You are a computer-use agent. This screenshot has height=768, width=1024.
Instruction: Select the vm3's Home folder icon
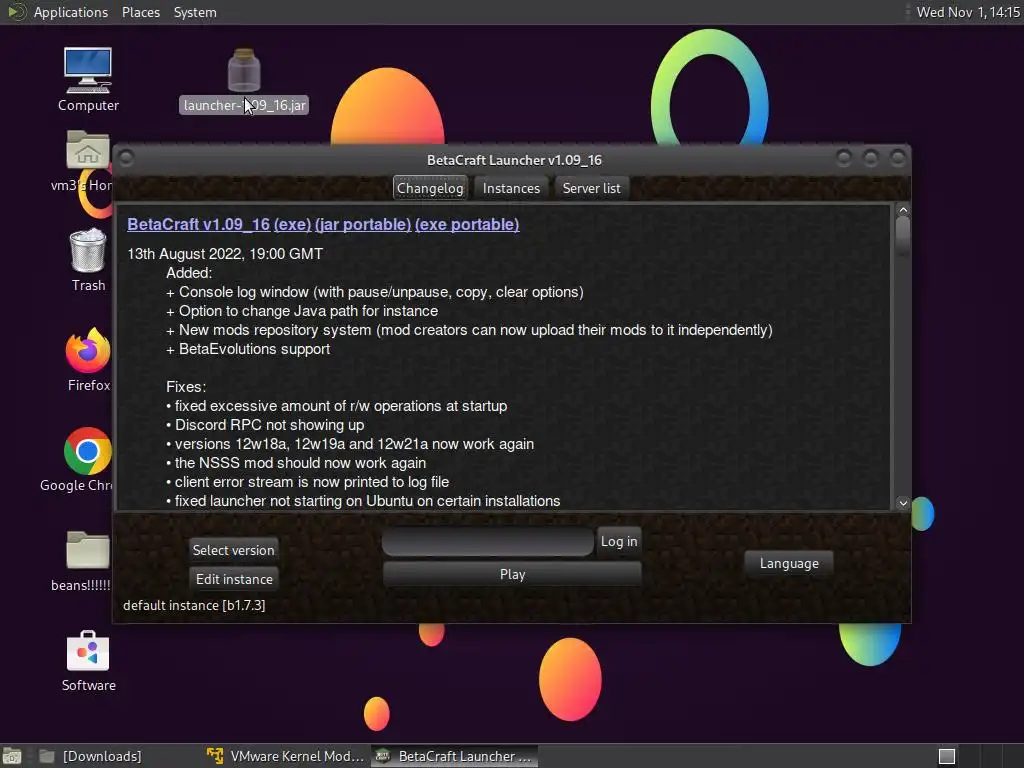(x=88, y=150)
